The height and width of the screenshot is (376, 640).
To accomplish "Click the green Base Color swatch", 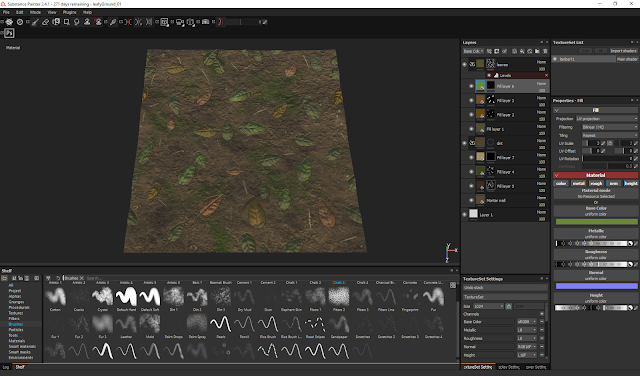I will pyautogui.click(x=596, y=222).
